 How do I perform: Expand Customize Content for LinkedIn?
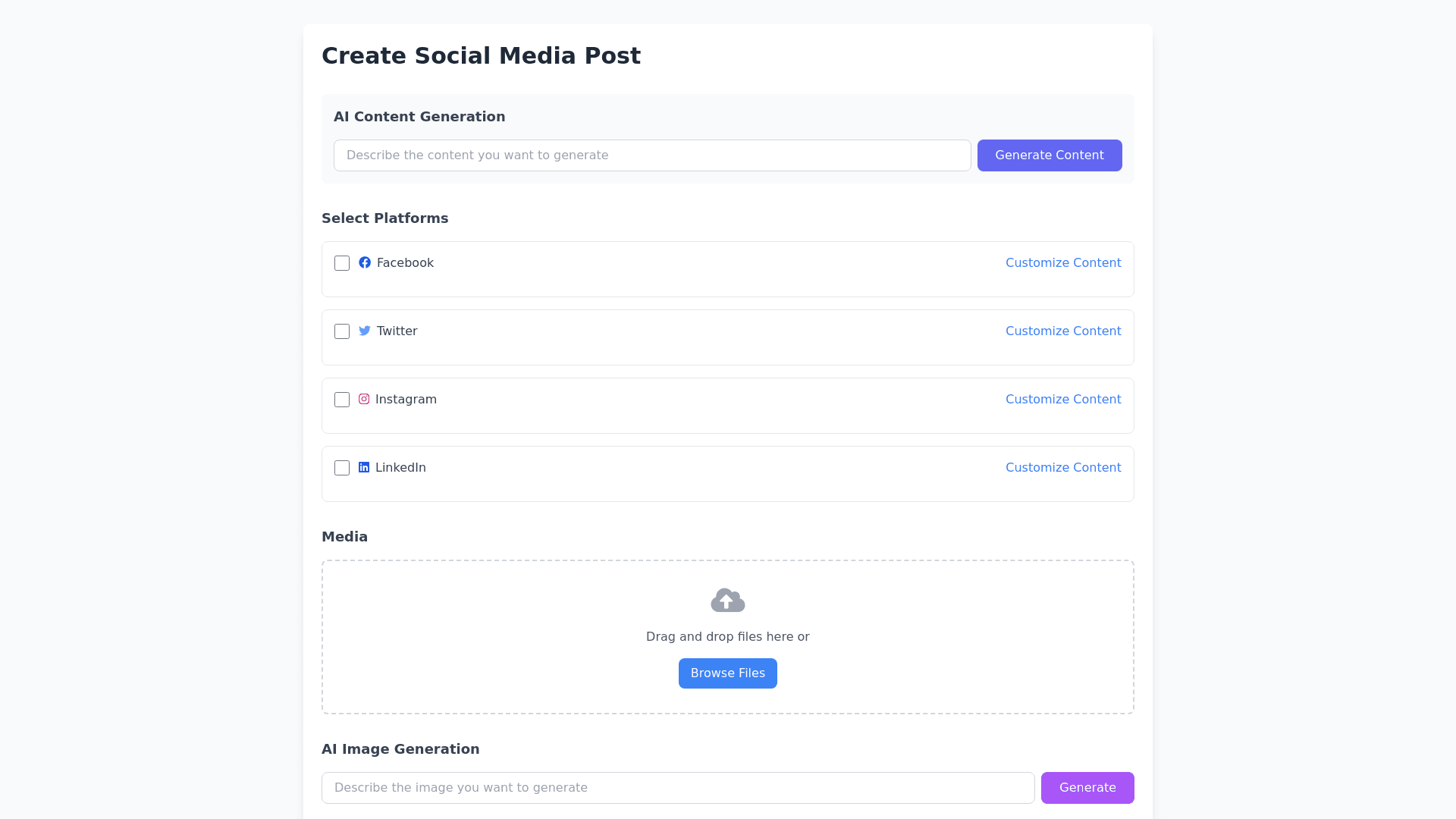(1063, 467)
